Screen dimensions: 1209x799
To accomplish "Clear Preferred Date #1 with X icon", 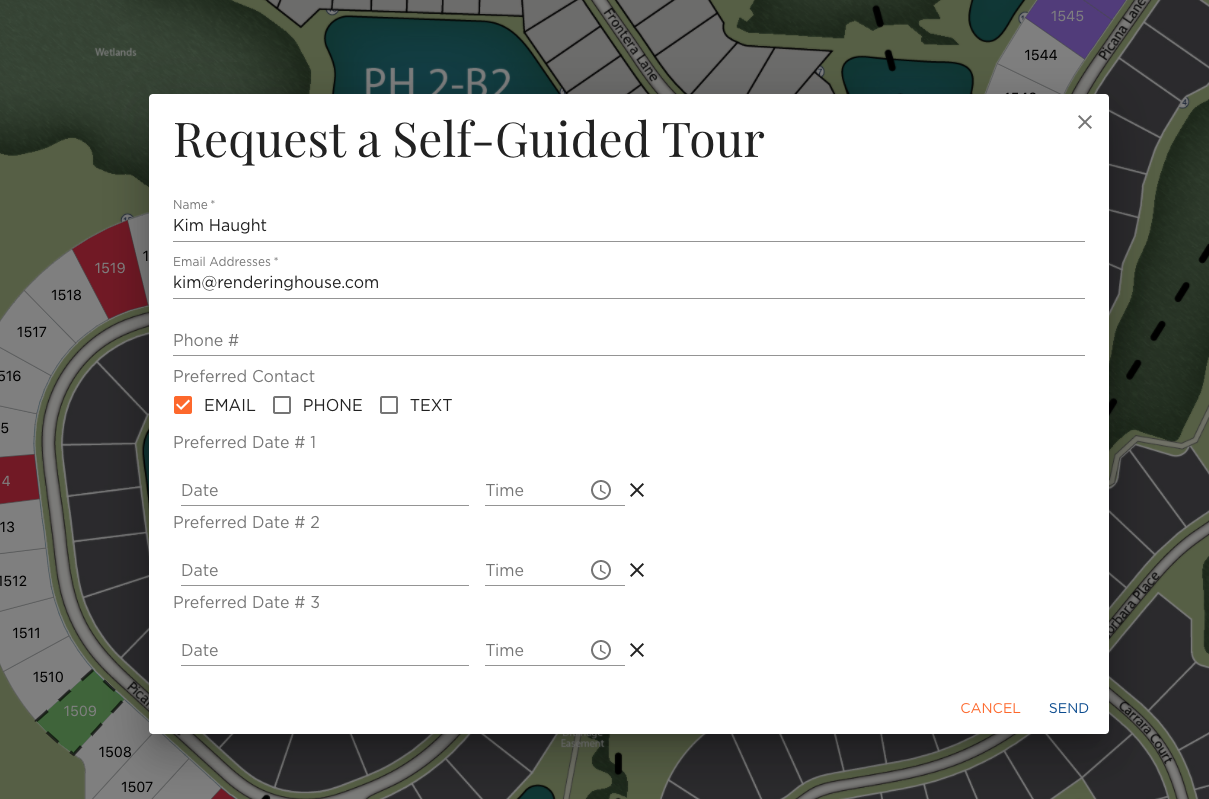I will (637, 490).
